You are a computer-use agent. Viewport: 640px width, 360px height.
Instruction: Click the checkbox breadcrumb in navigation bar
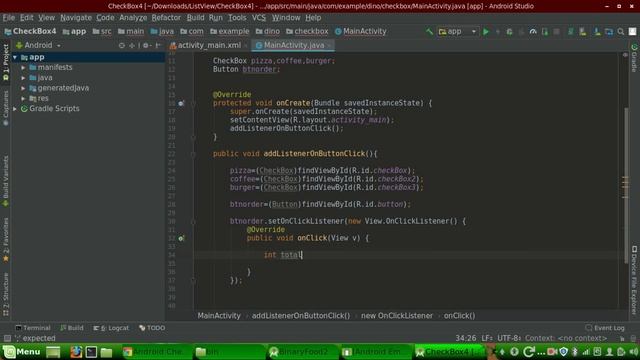click(x=307, y=31)
